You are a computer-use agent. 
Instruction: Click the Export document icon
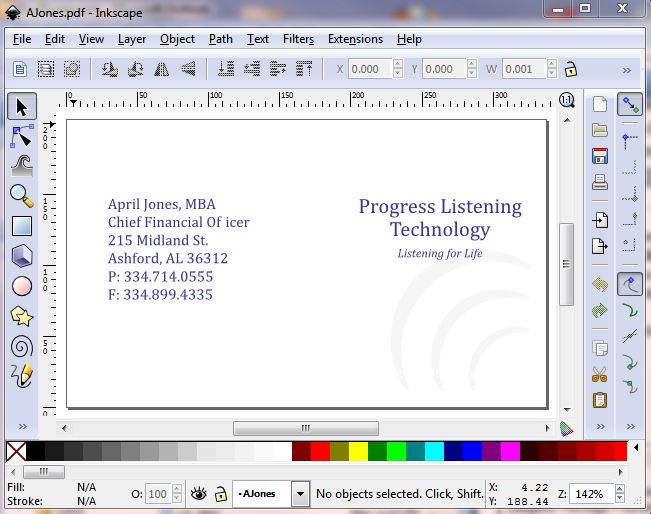tap(600, 246)
